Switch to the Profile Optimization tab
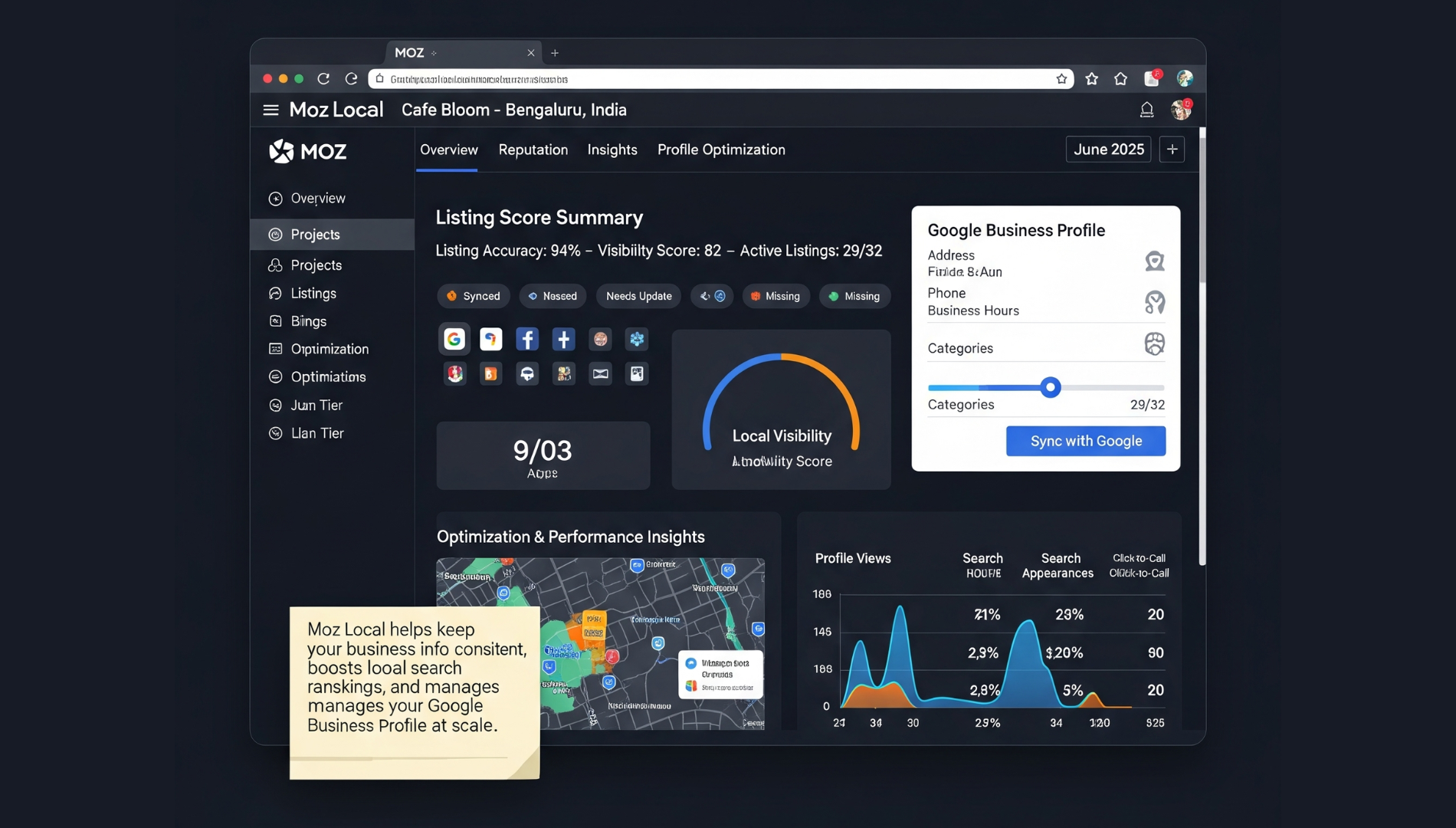The height and width of the screenshot is (828, 1456). [721, 150]
